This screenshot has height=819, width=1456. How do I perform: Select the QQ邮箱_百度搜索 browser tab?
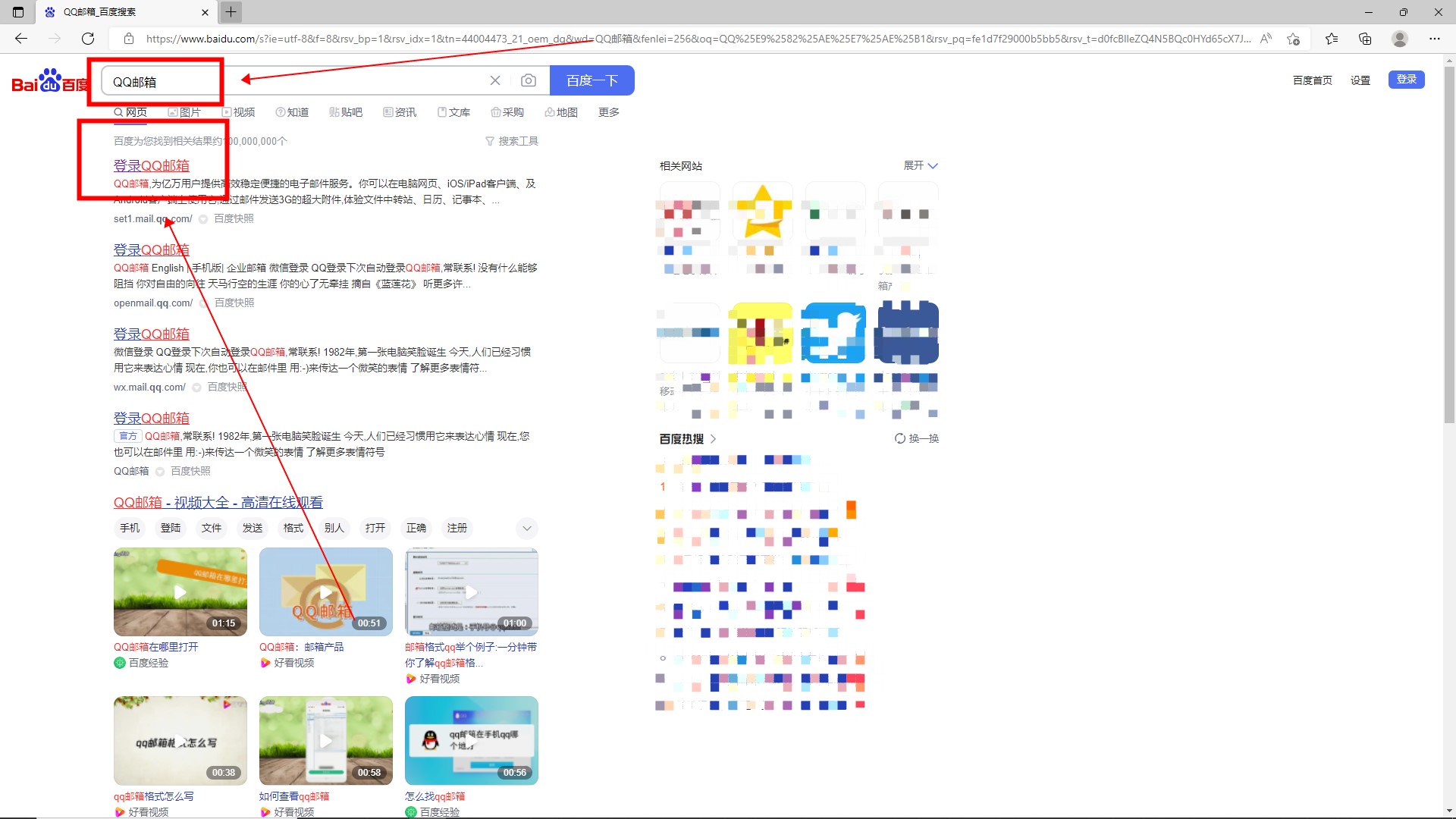pyautogui.click(x=125, y=11)
